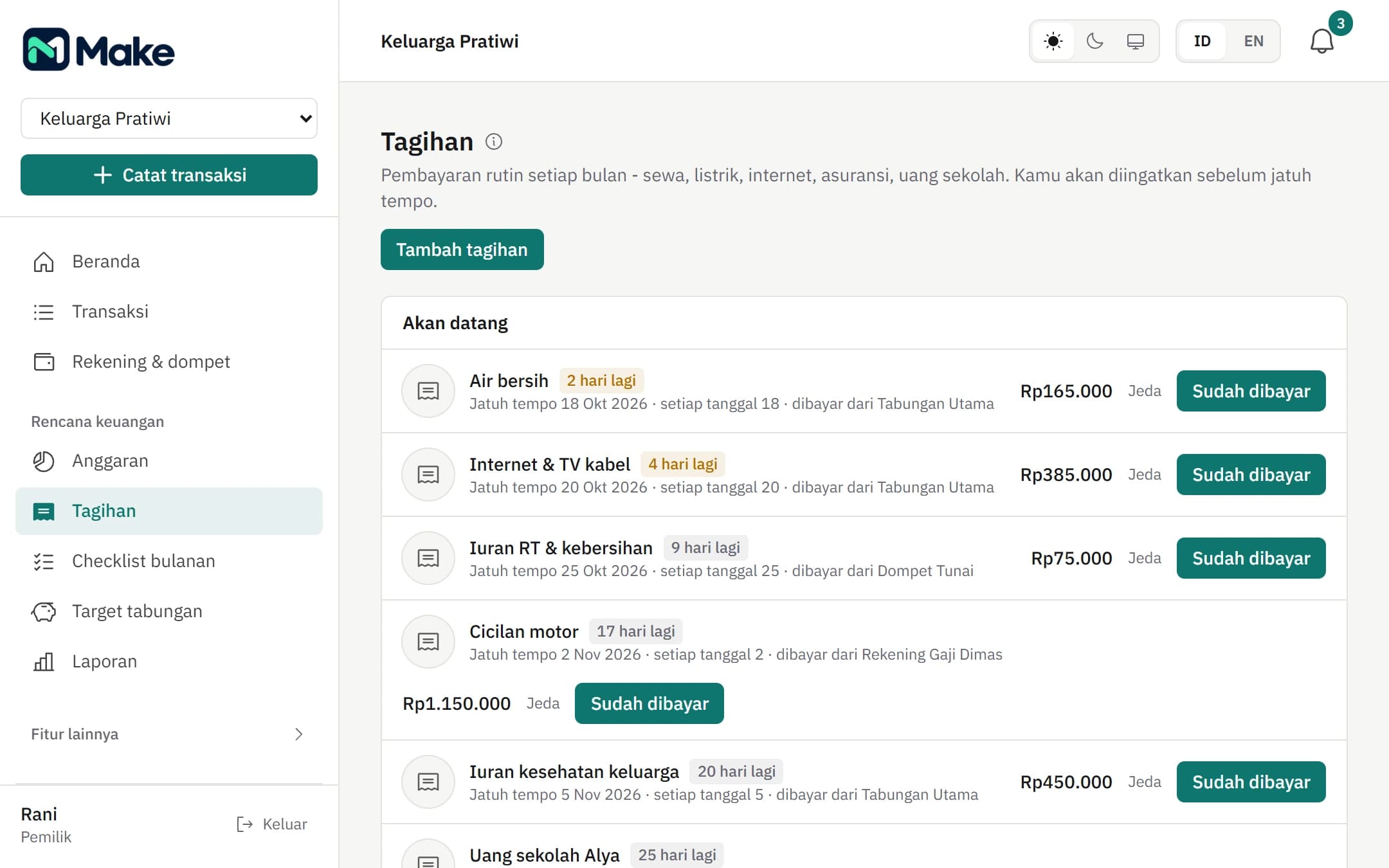Viewport: 1389px width, 868px height.
Task: Set language to ID
Action: click(1203, 41)
